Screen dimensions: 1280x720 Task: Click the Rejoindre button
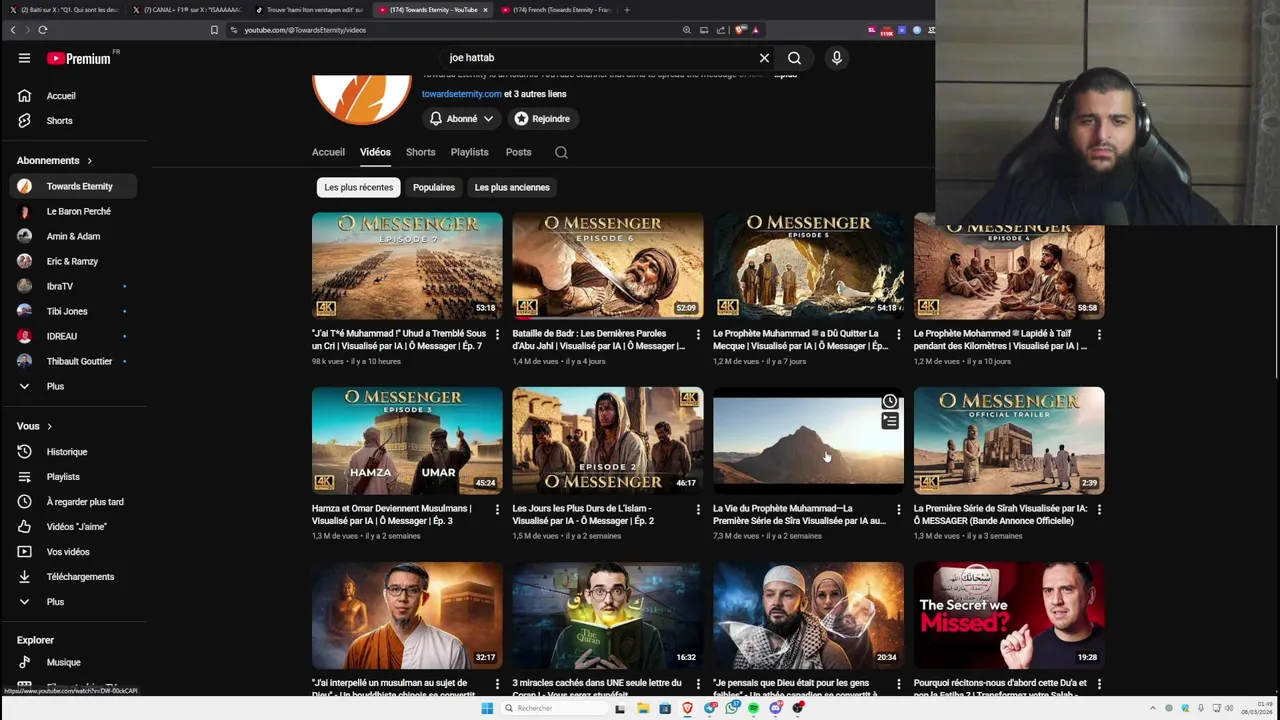pos(542,118)
